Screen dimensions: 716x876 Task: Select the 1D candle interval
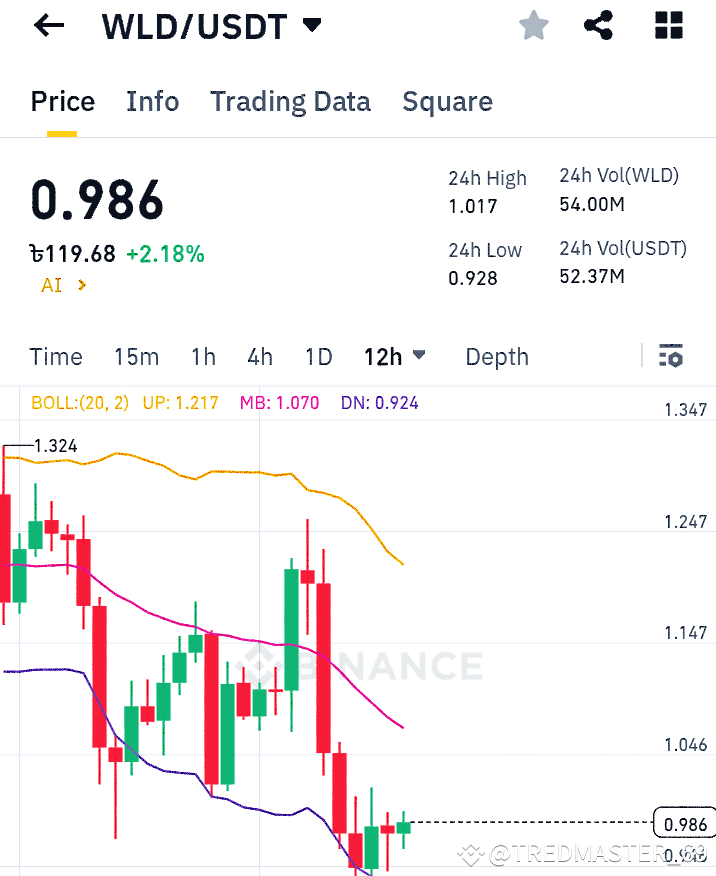pos(318,357)
